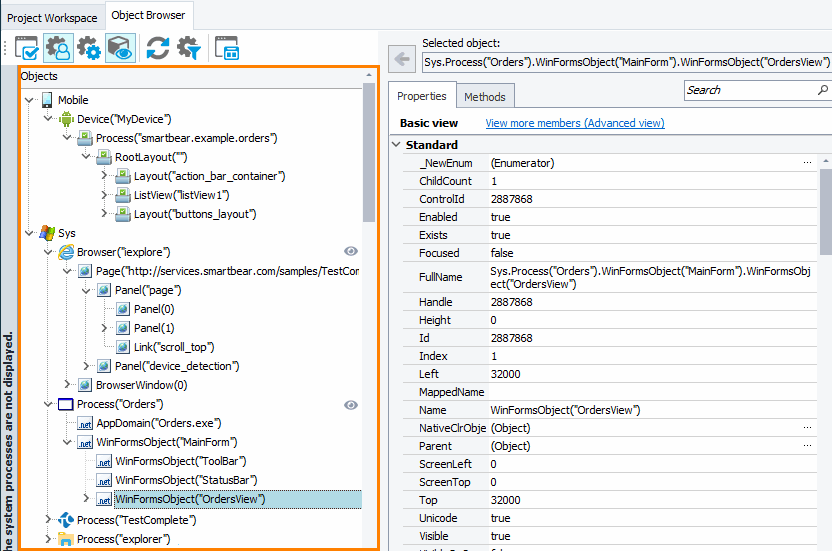
Task: Click the gear-with-user processes toolbar icon
Action: tap(58, 47)
